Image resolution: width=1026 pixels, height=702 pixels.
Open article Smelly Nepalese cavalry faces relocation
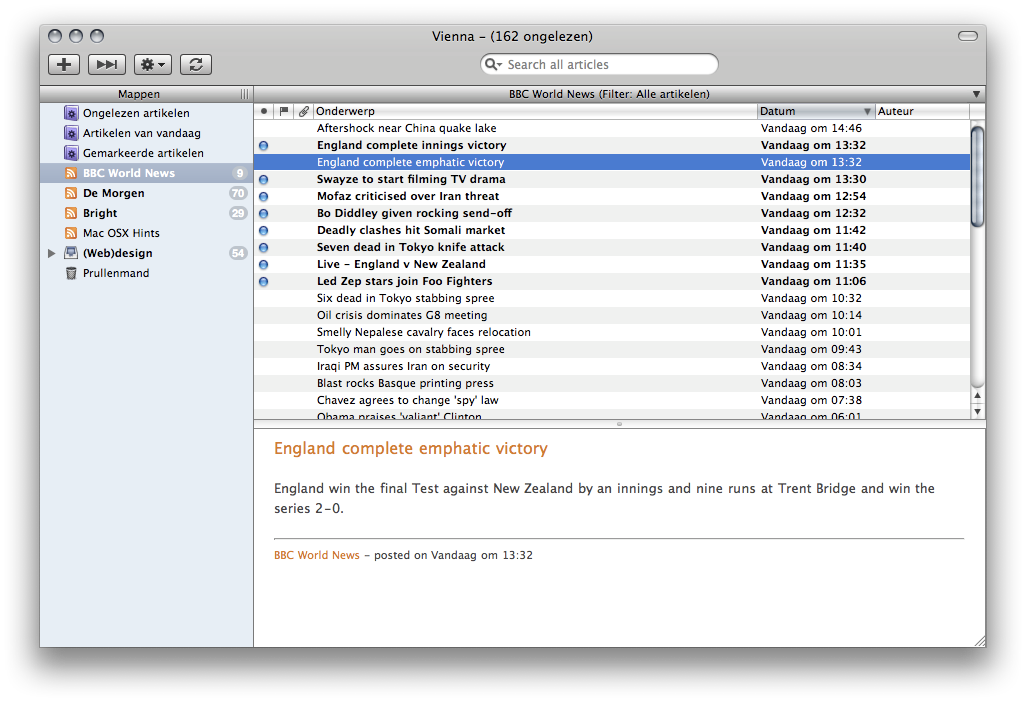click(x=612, y=332)
